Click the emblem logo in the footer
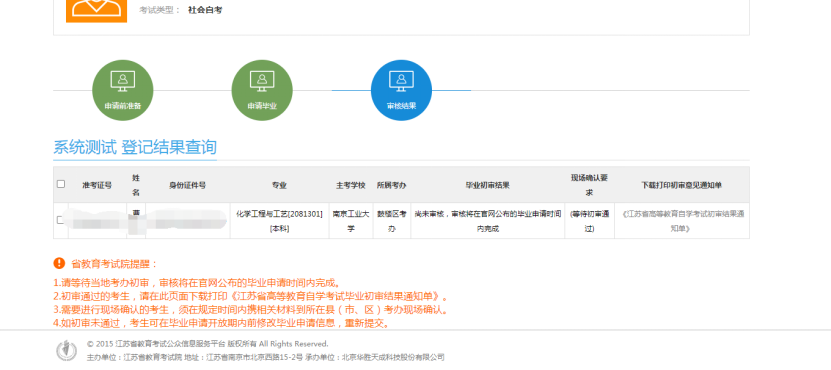 coord(66,350)
